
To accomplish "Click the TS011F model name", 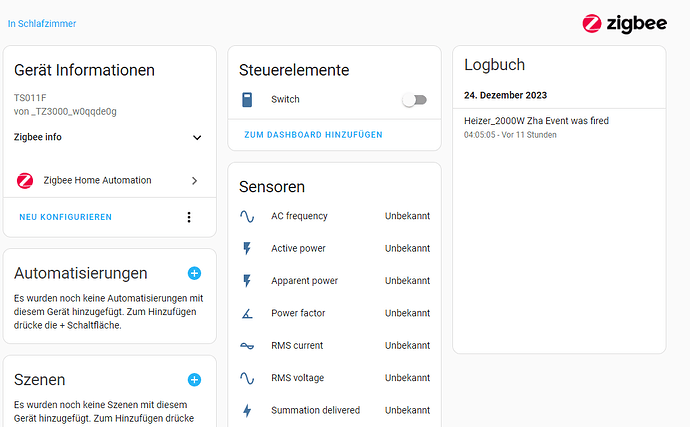I will click(x=30, y=98).
